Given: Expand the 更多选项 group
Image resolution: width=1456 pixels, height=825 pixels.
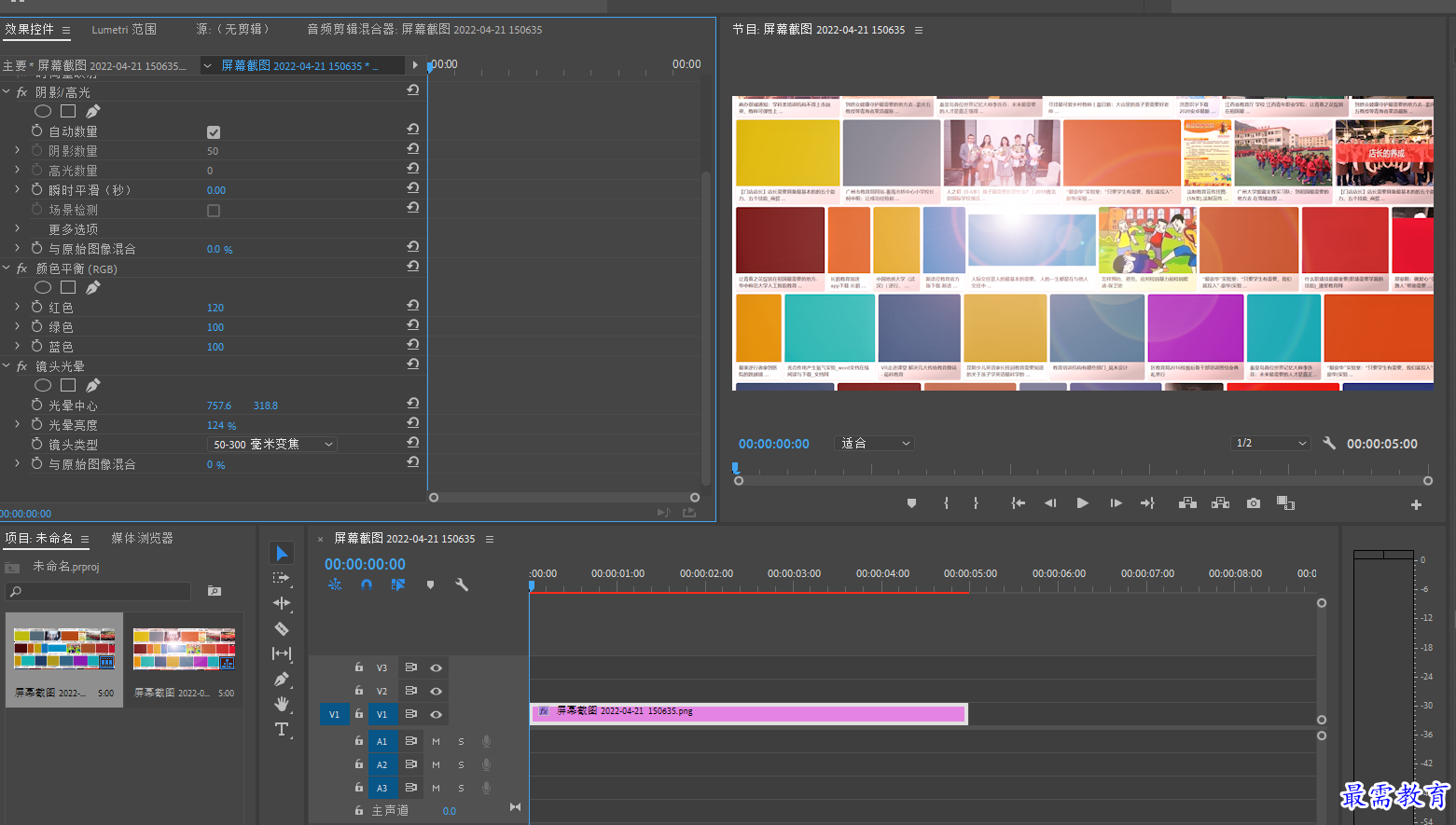Looking at the screenshot, I should pos(17,228).
